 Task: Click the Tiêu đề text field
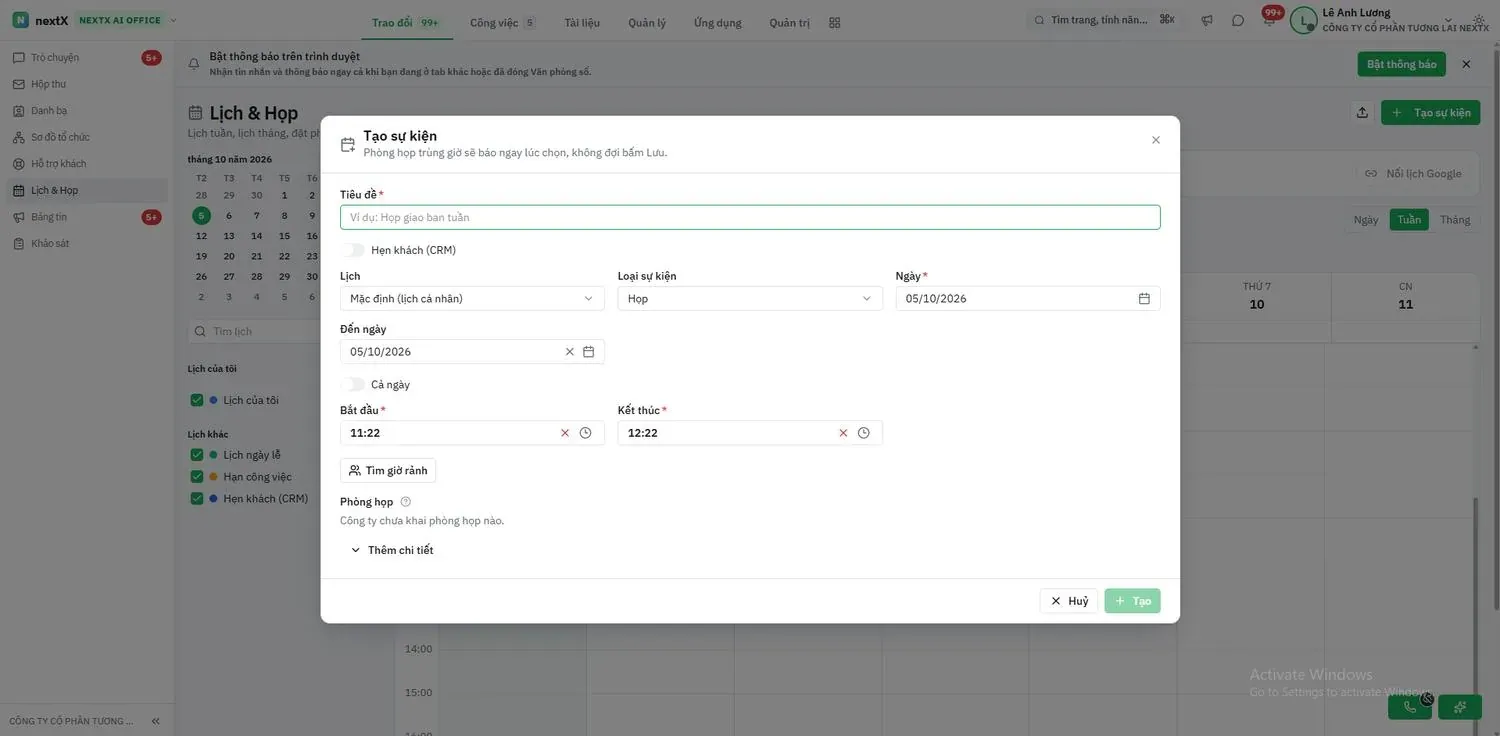point(750,217)
